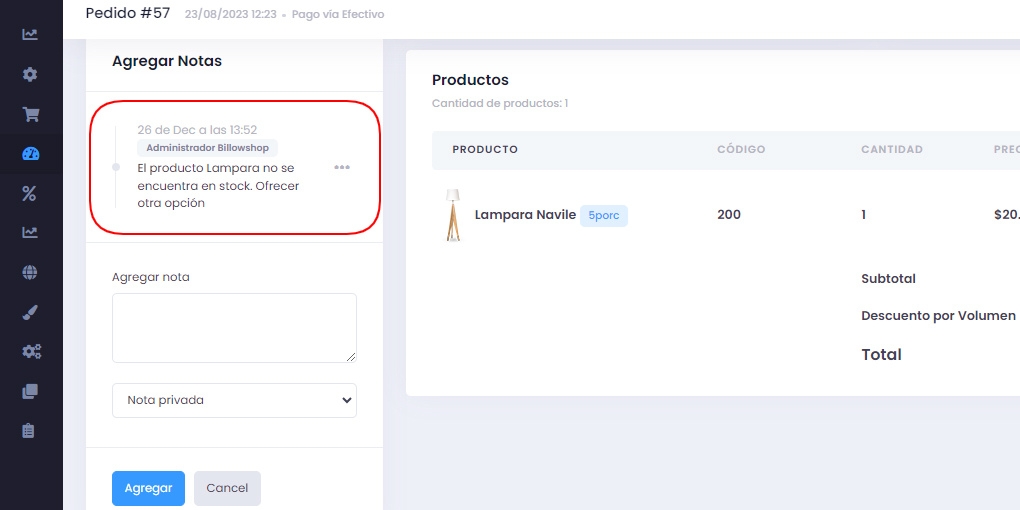The height and width of the screenshot is (510, 1020).
Task: Click inside the Agregar nota text area
Action: pos(234,328)
